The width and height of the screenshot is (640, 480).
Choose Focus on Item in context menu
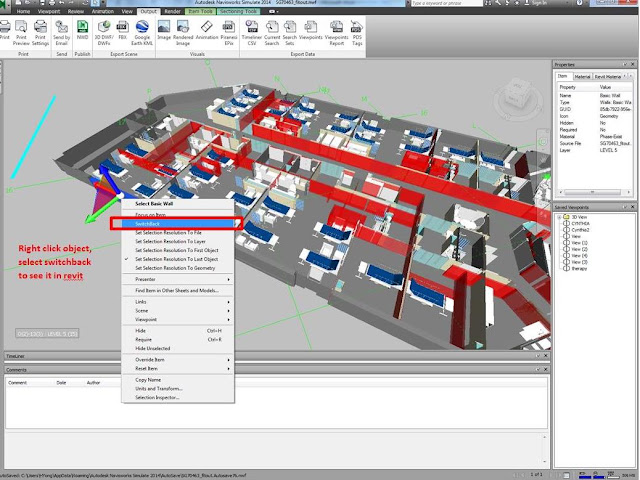[x=178, y=215]
